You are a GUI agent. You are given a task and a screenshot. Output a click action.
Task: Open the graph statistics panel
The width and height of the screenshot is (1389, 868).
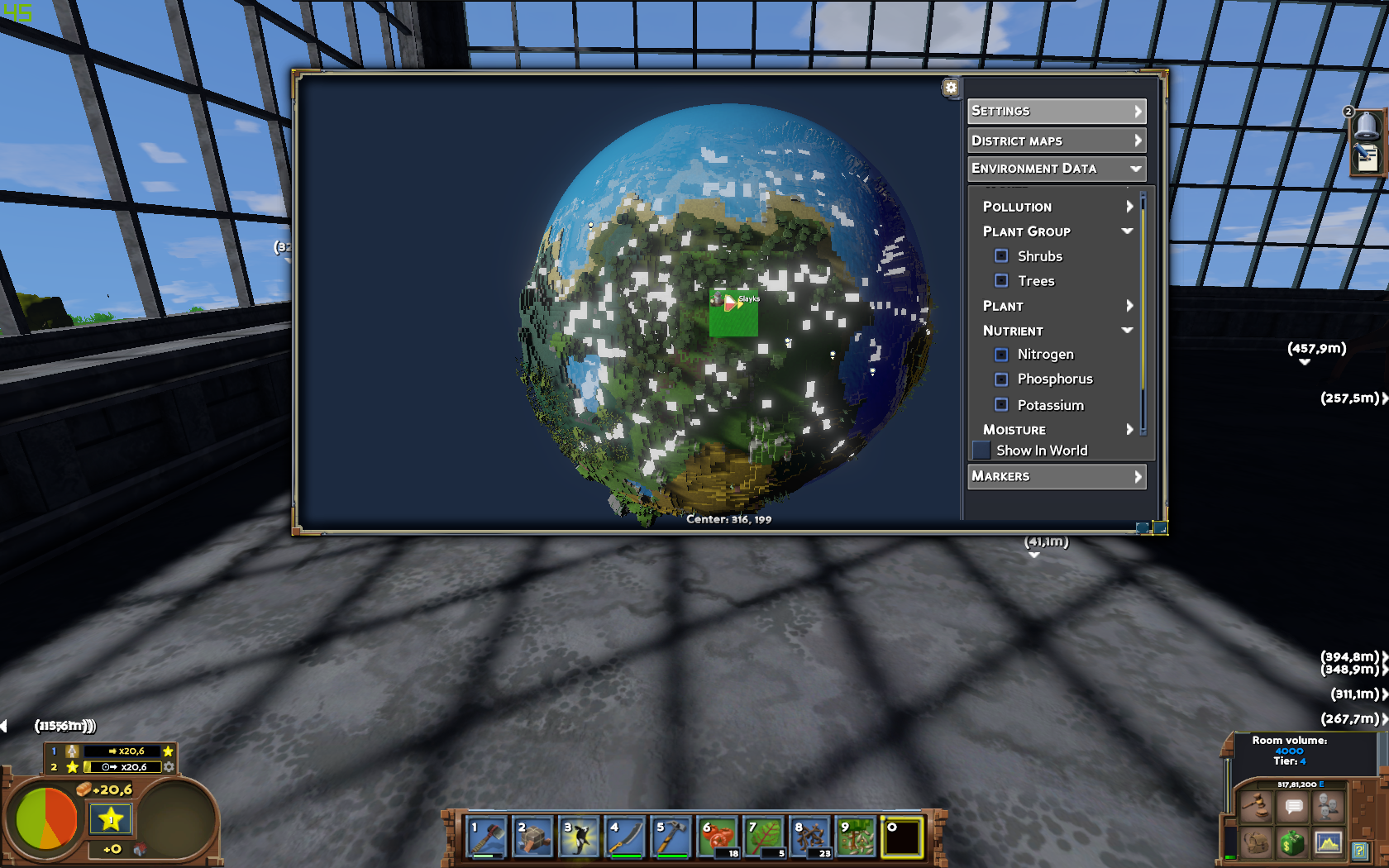1329,842
